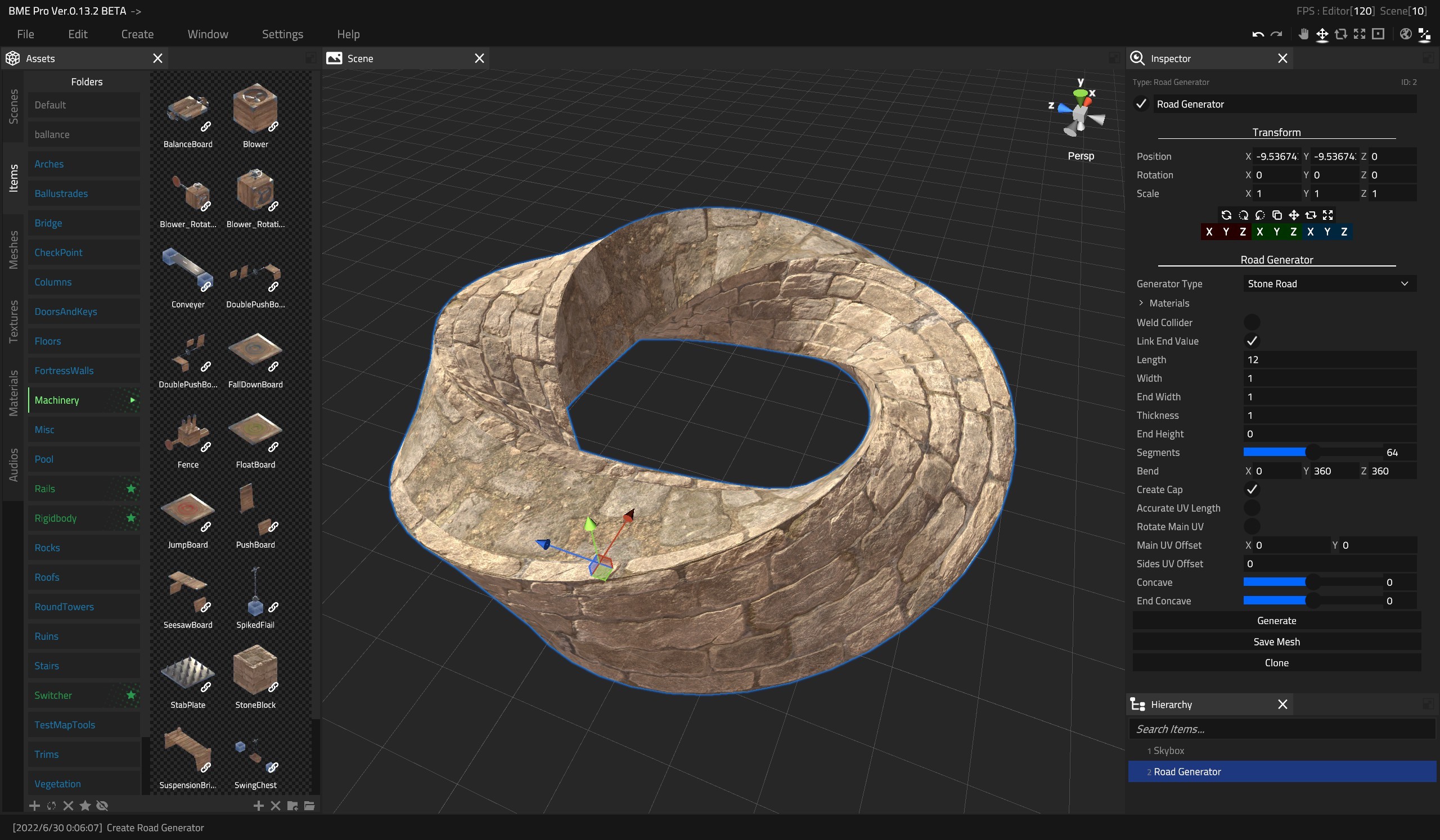Activate the Rotate gizmo tool
Viewport: 1440px width, 840px height.
pos(1340,34)
